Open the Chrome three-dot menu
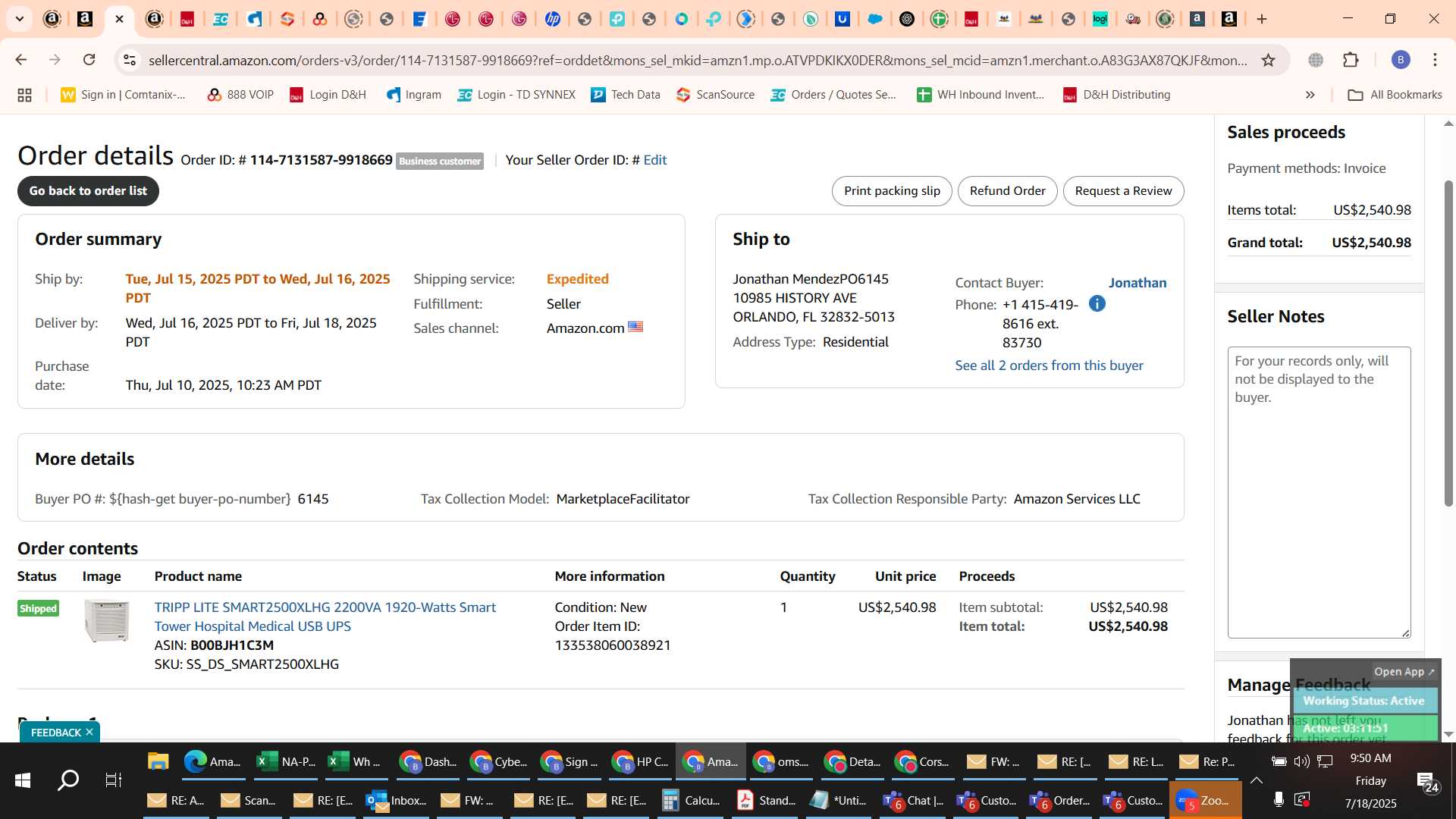The image size is (1456, 819). pyautogui.click(x=1435, y=60)
